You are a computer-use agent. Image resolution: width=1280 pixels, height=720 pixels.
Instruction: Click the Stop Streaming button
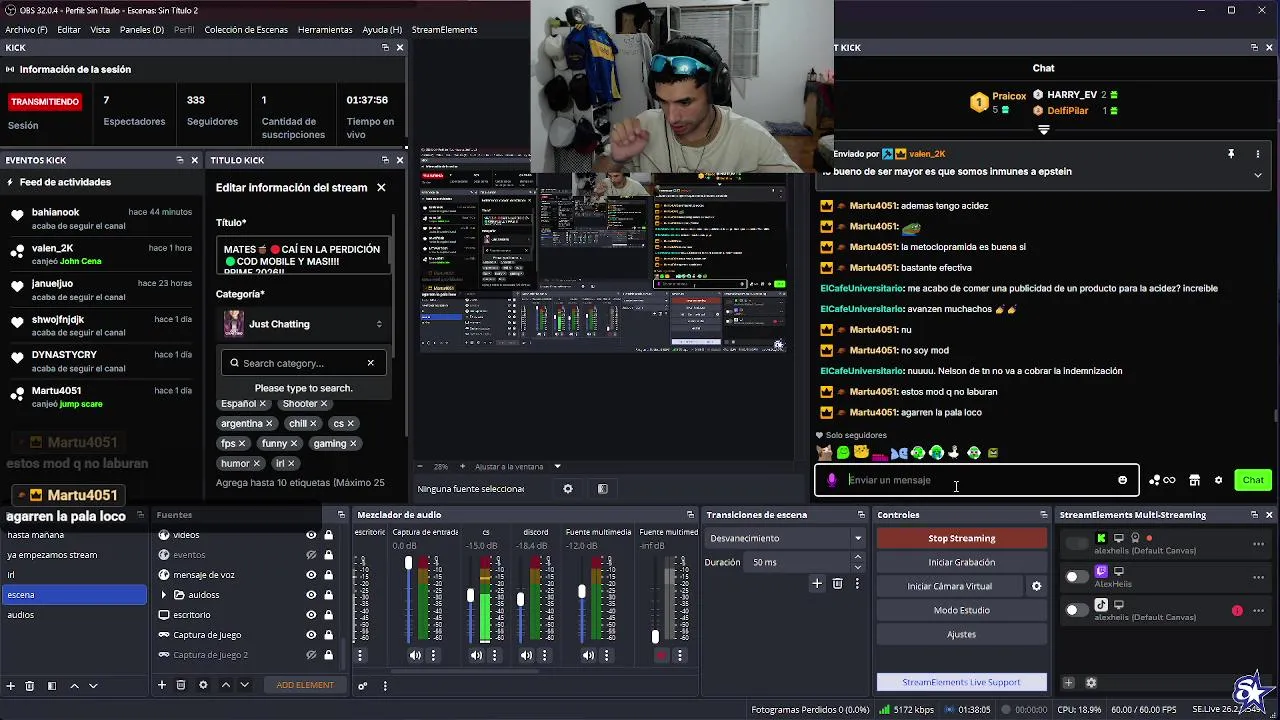coord(961,538)
